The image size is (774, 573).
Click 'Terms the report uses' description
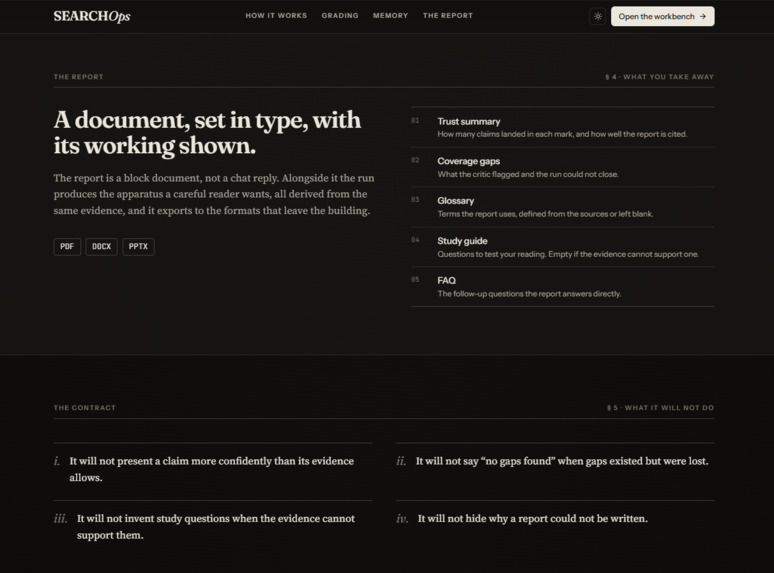[545, 214]
